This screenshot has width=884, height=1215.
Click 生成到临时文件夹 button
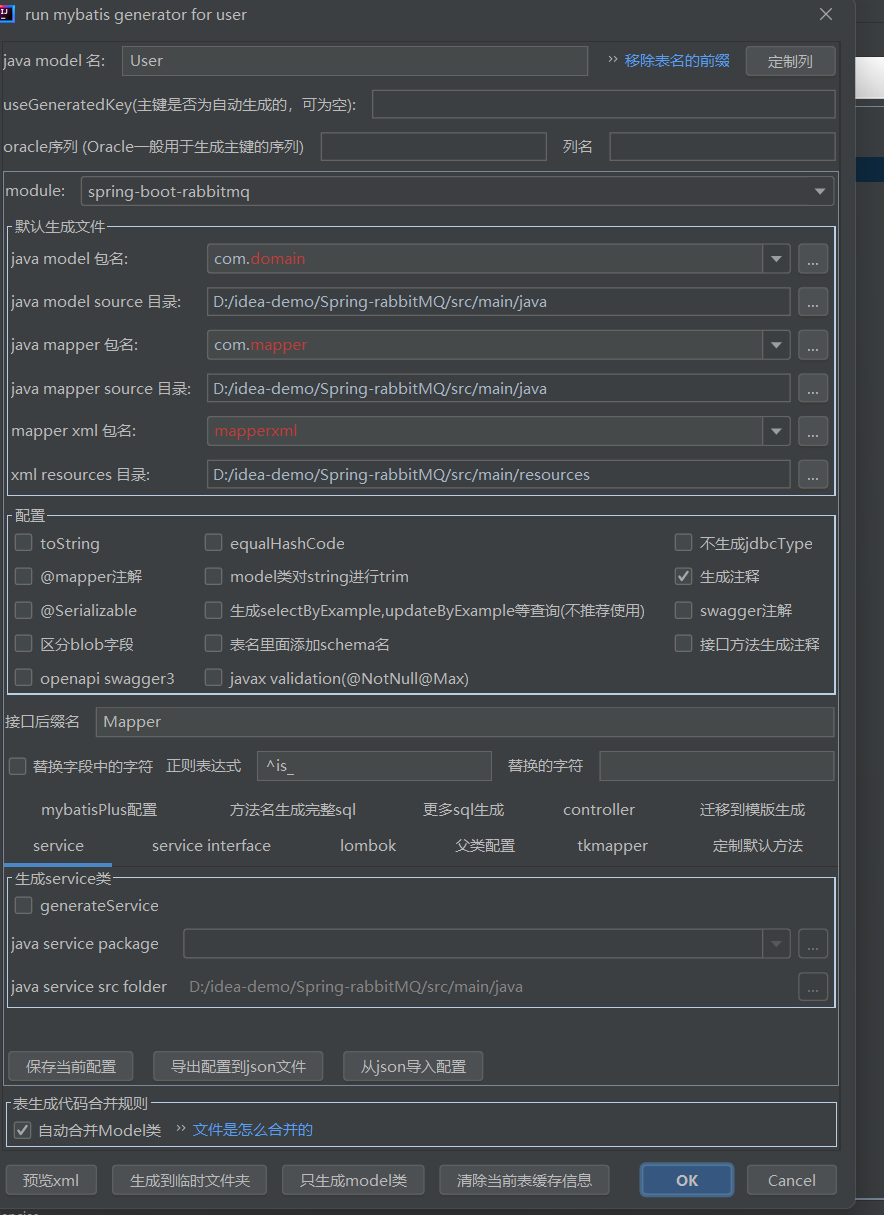pos(189,1180)
